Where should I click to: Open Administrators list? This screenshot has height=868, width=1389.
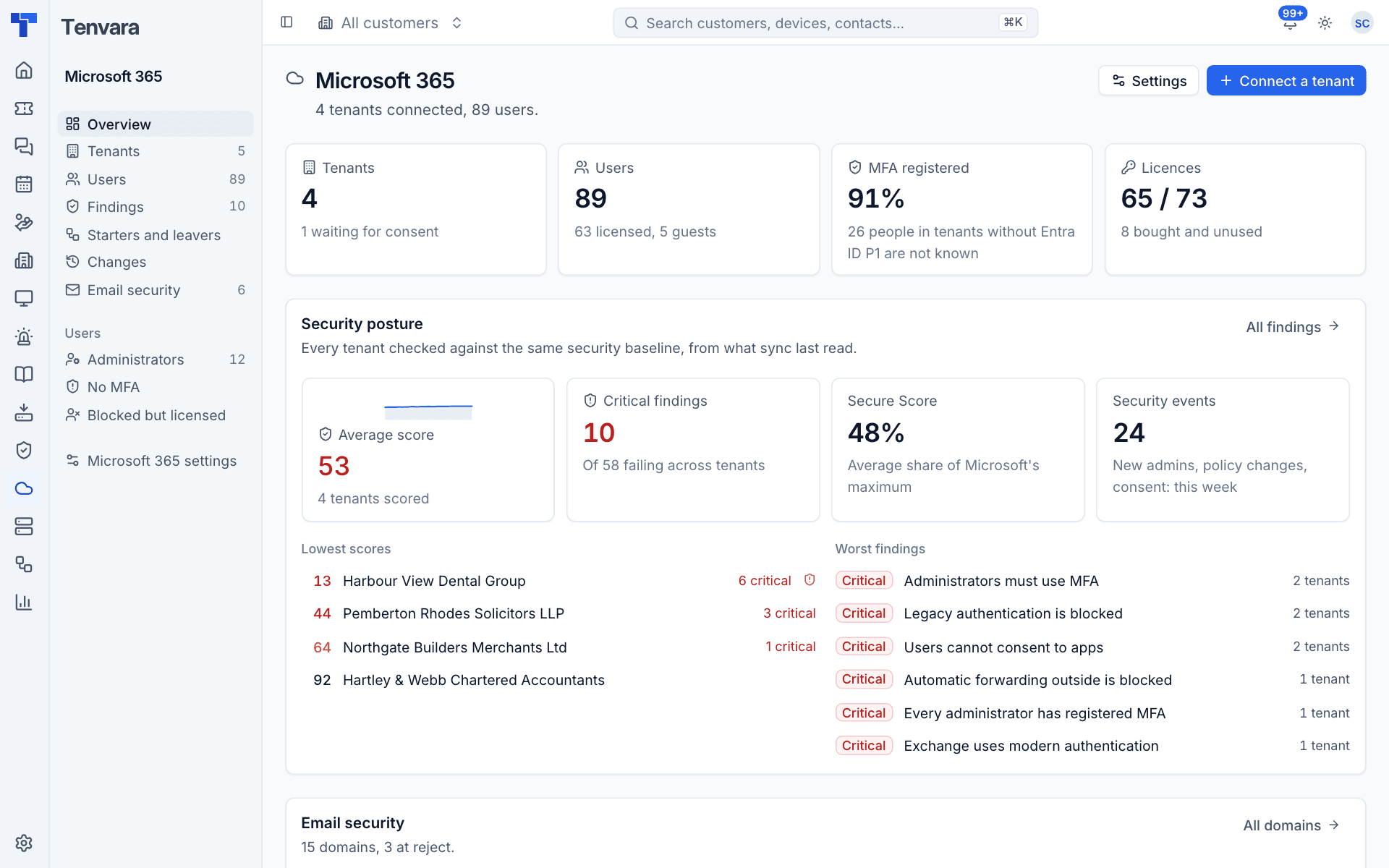156,359
